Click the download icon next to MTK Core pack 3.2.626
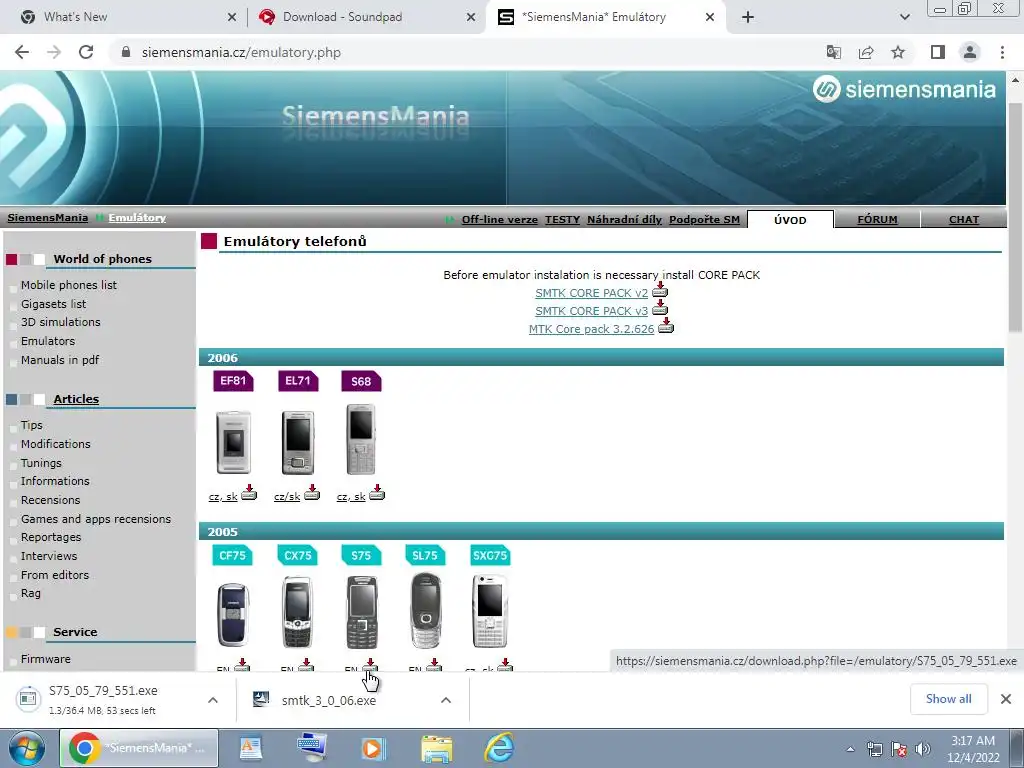1024x768 pixels. coord(665,326)
